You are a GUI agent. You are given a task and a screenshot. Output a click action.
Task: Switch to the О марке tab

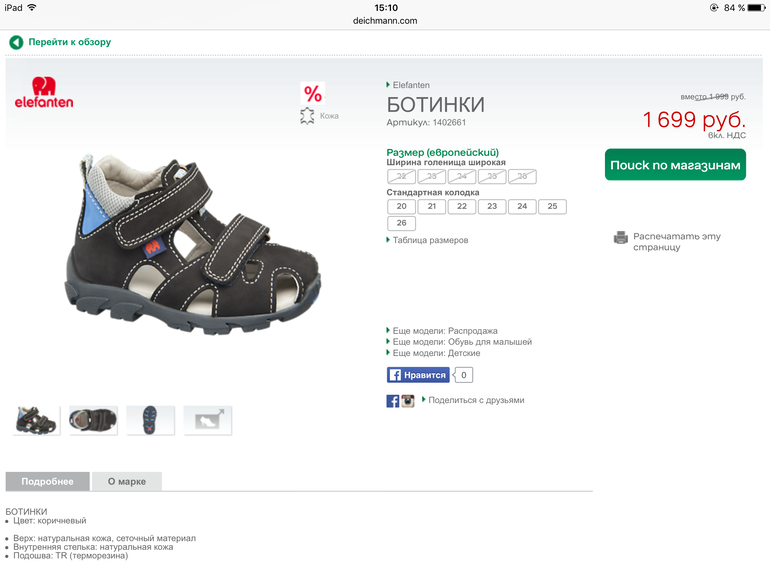[x=127, y=481]
